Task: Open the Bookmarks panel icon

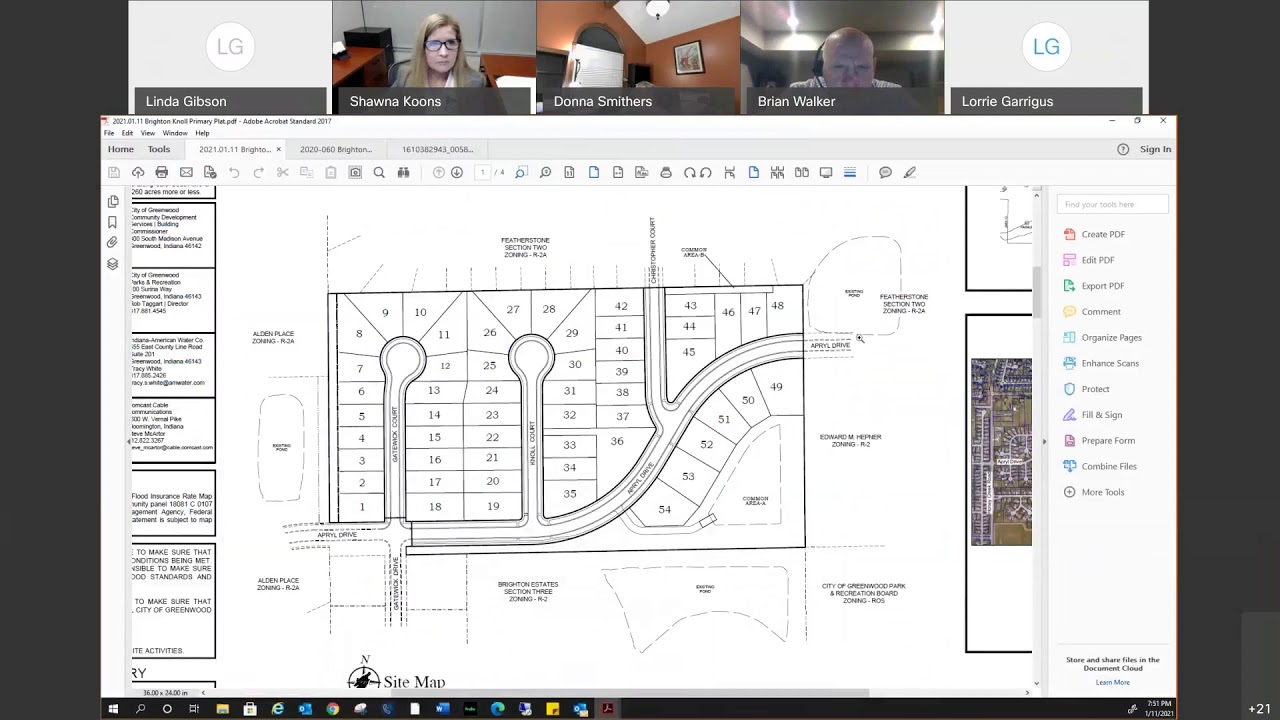Action: tap(113, 222)
